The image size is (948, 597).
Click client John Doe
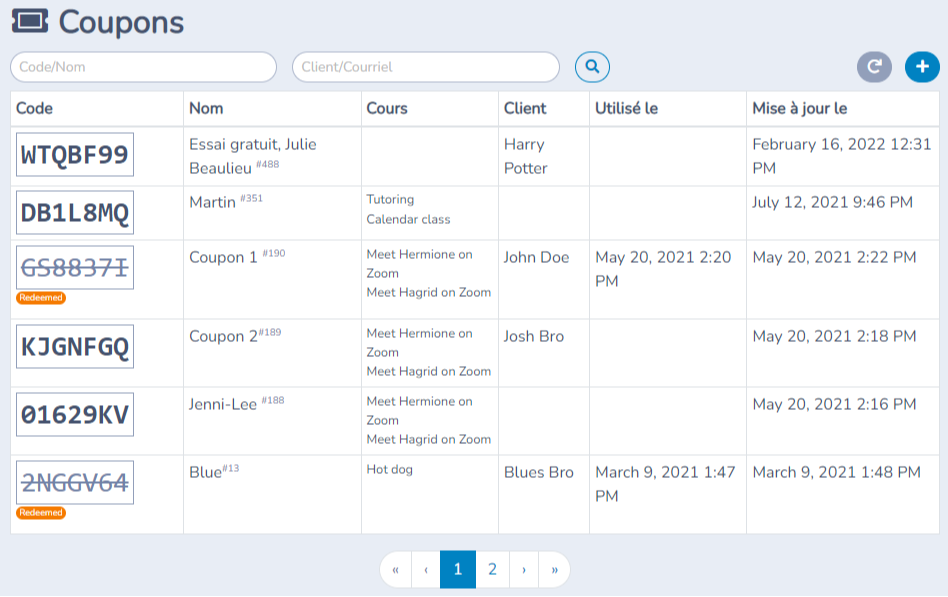pyautogui.click(x=536, y=257)
